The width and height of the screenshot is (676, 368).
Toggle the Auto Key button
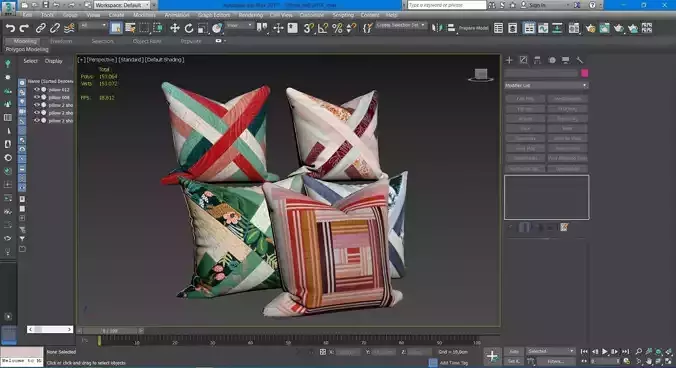513,352
